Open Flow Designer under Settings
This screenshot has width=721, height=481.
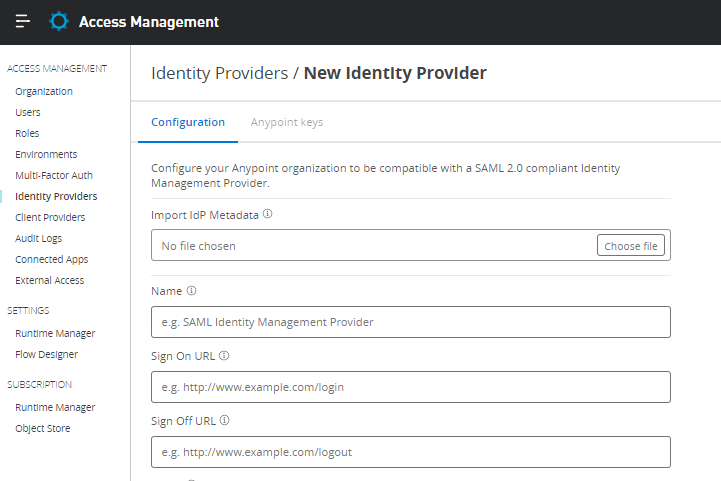[46, 355]
